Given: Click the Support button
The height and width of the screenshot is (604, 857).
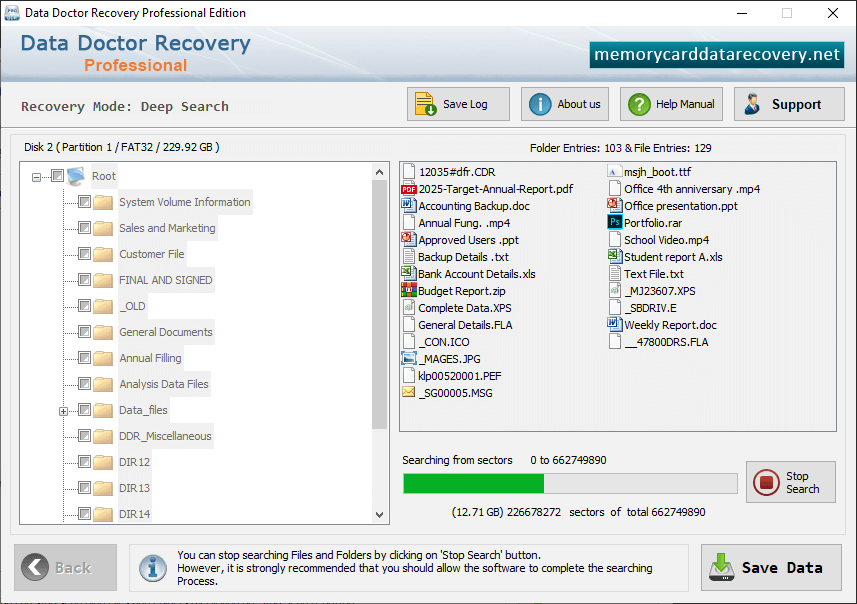Looking at the screenshot, I should [789, 104].
